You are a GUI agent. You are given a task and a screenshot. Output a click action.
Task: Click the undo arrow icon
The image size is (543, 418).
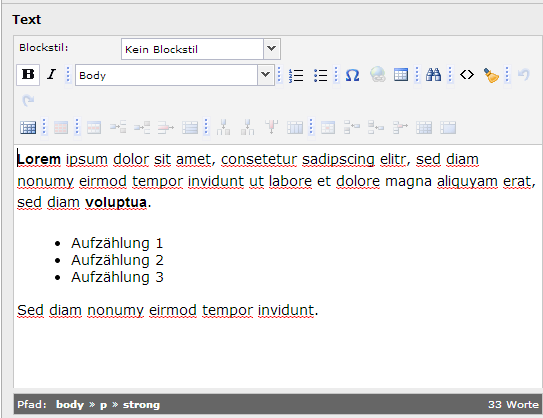[524, 75]
